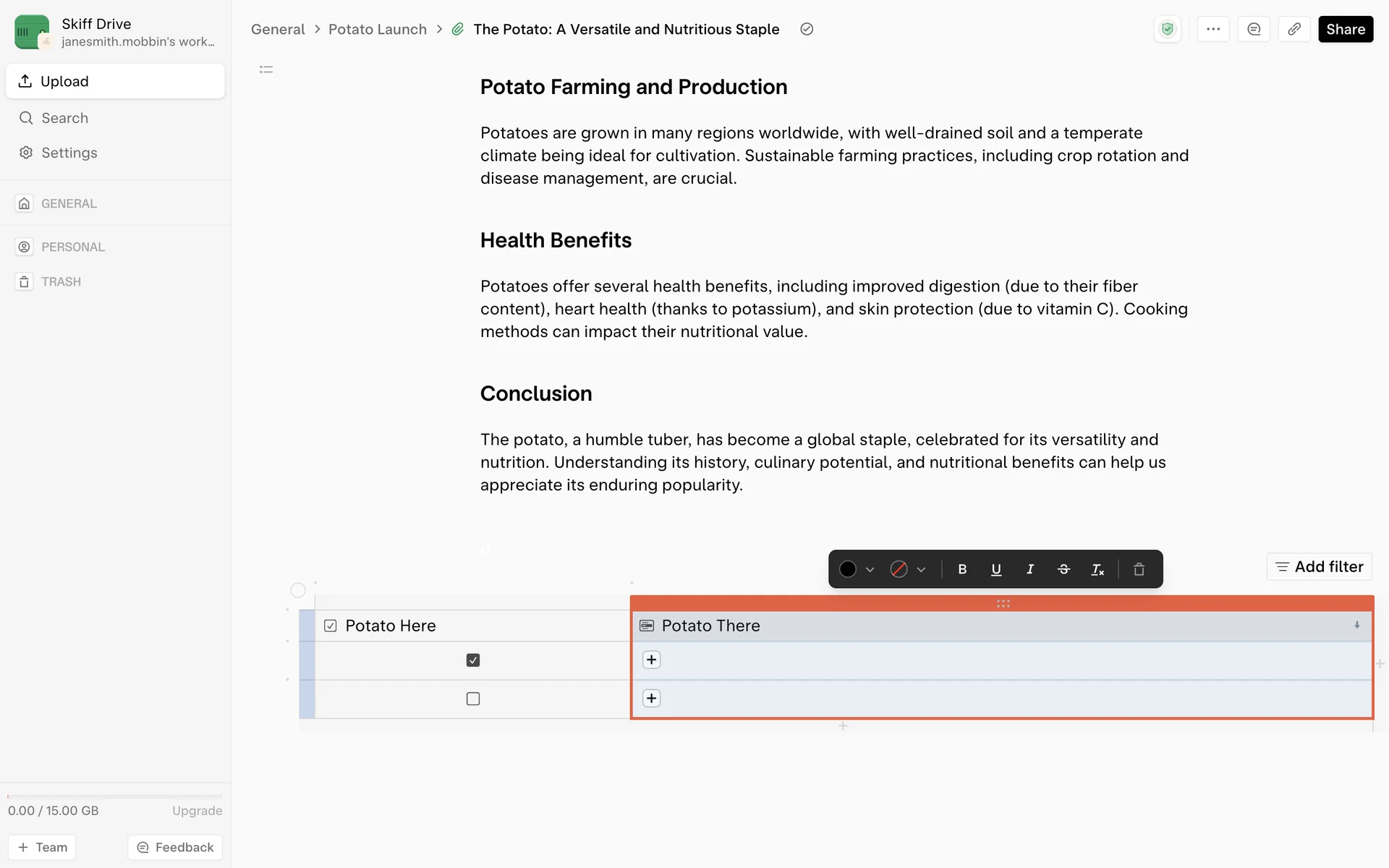Viewport: 1389px width, 868px height.
Task: Delete column using the trash icon
Action: [x=1139, y=569]
